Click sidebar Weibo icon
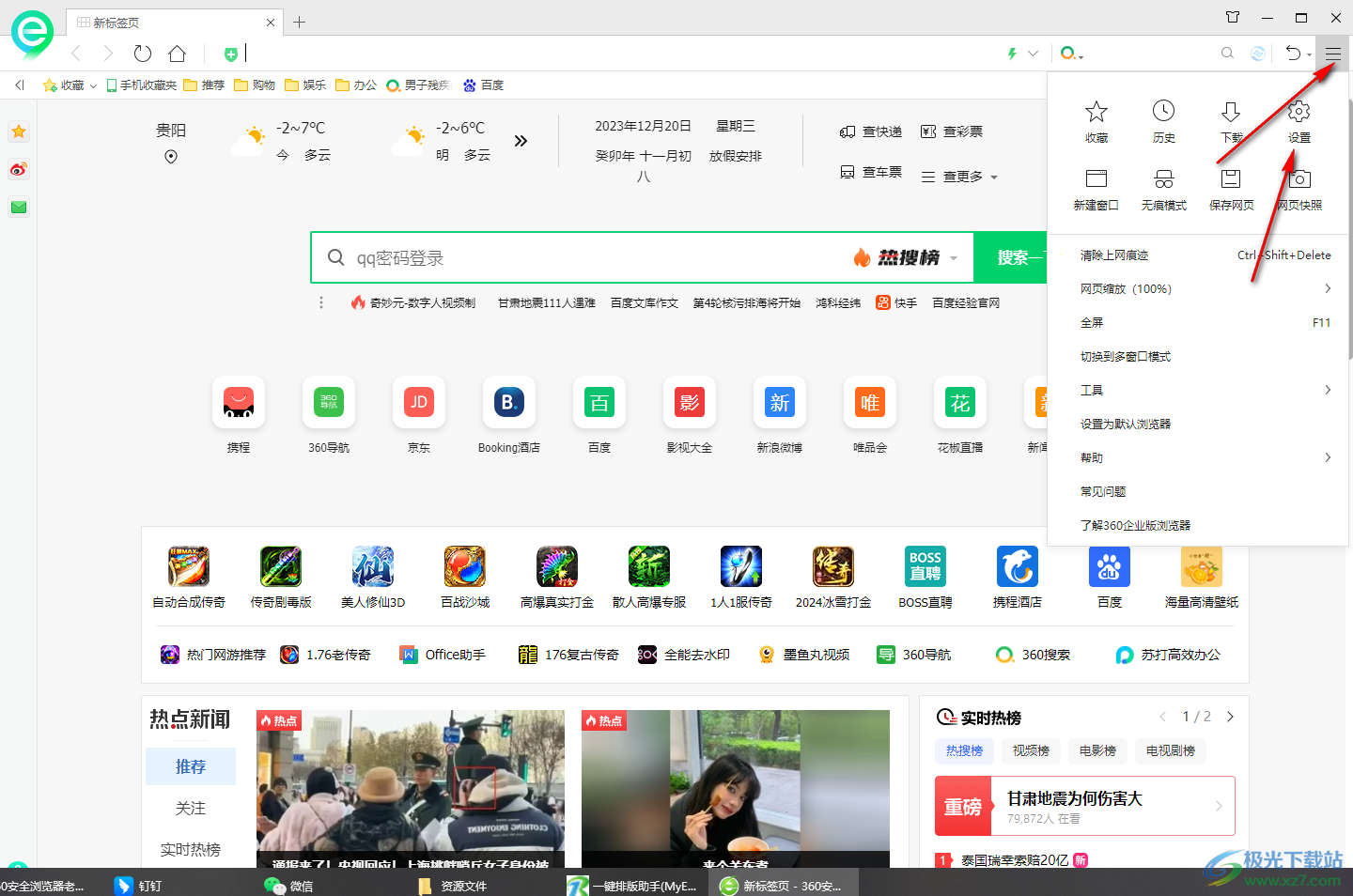 [19, 170]
